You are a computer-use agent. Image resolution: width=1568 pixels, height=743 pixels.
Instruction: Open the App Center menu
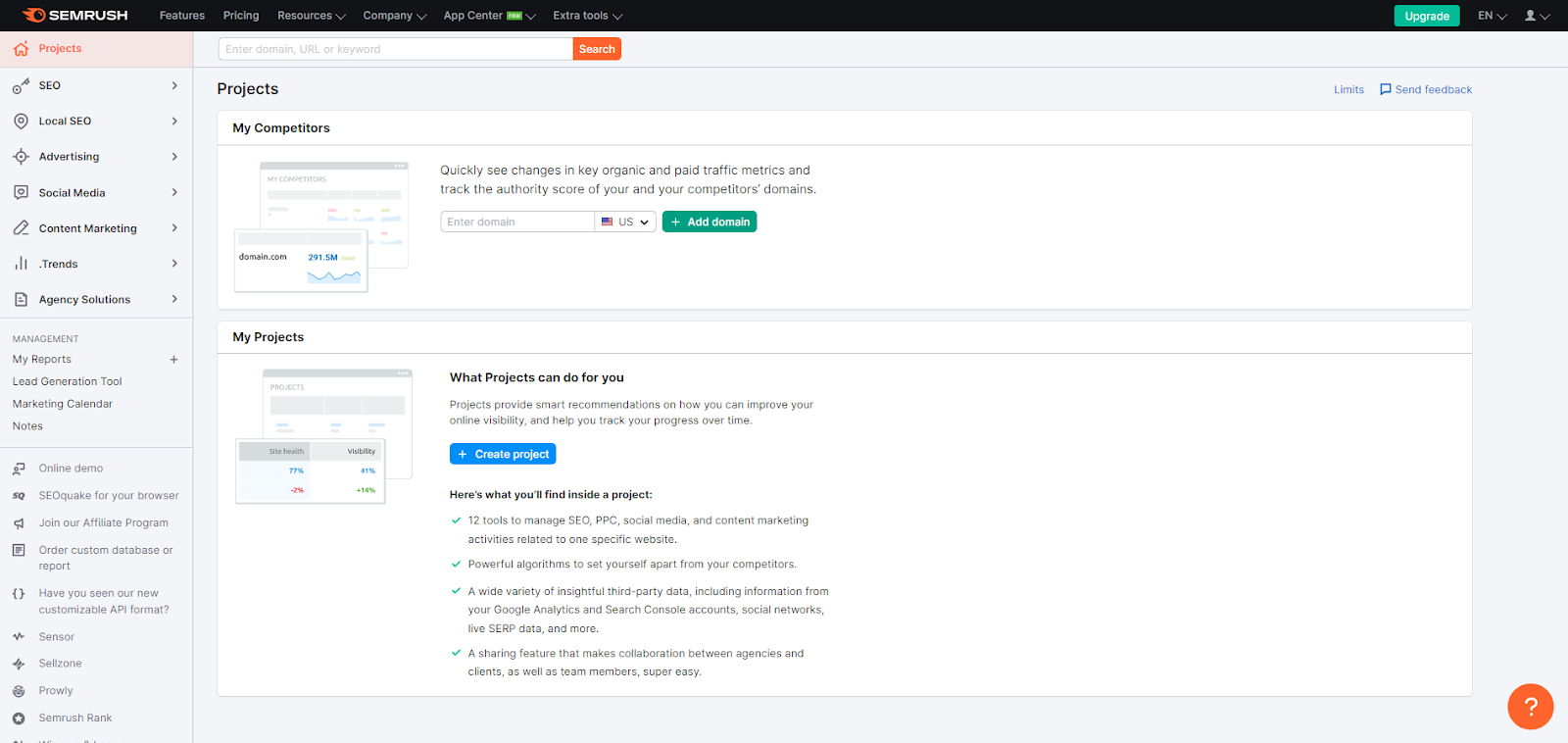(x=490, y=16)
